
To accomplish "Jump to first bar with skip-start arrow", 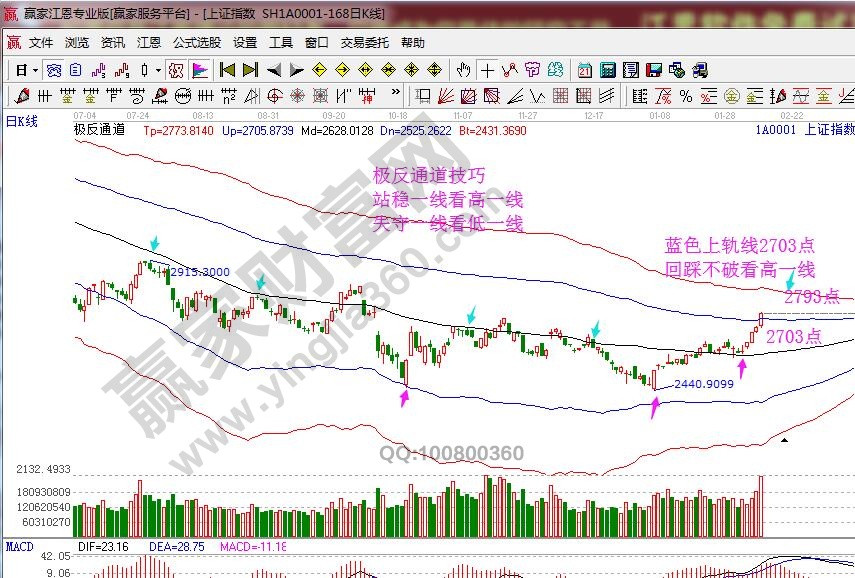I will coord(227,70).
